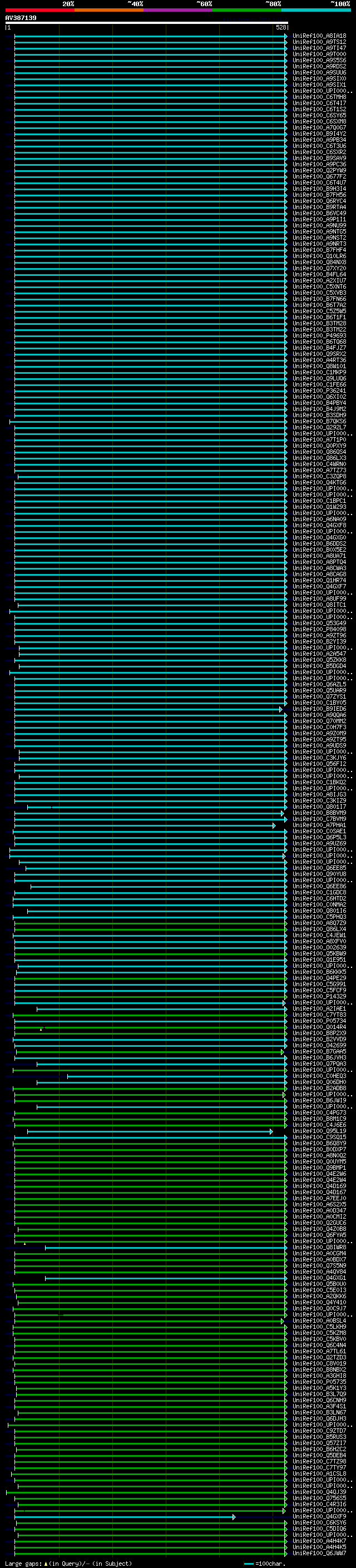Select the UniRef100_Q6EE85 label
This screenshot has width=356, height=1568.
click(319, 868)
